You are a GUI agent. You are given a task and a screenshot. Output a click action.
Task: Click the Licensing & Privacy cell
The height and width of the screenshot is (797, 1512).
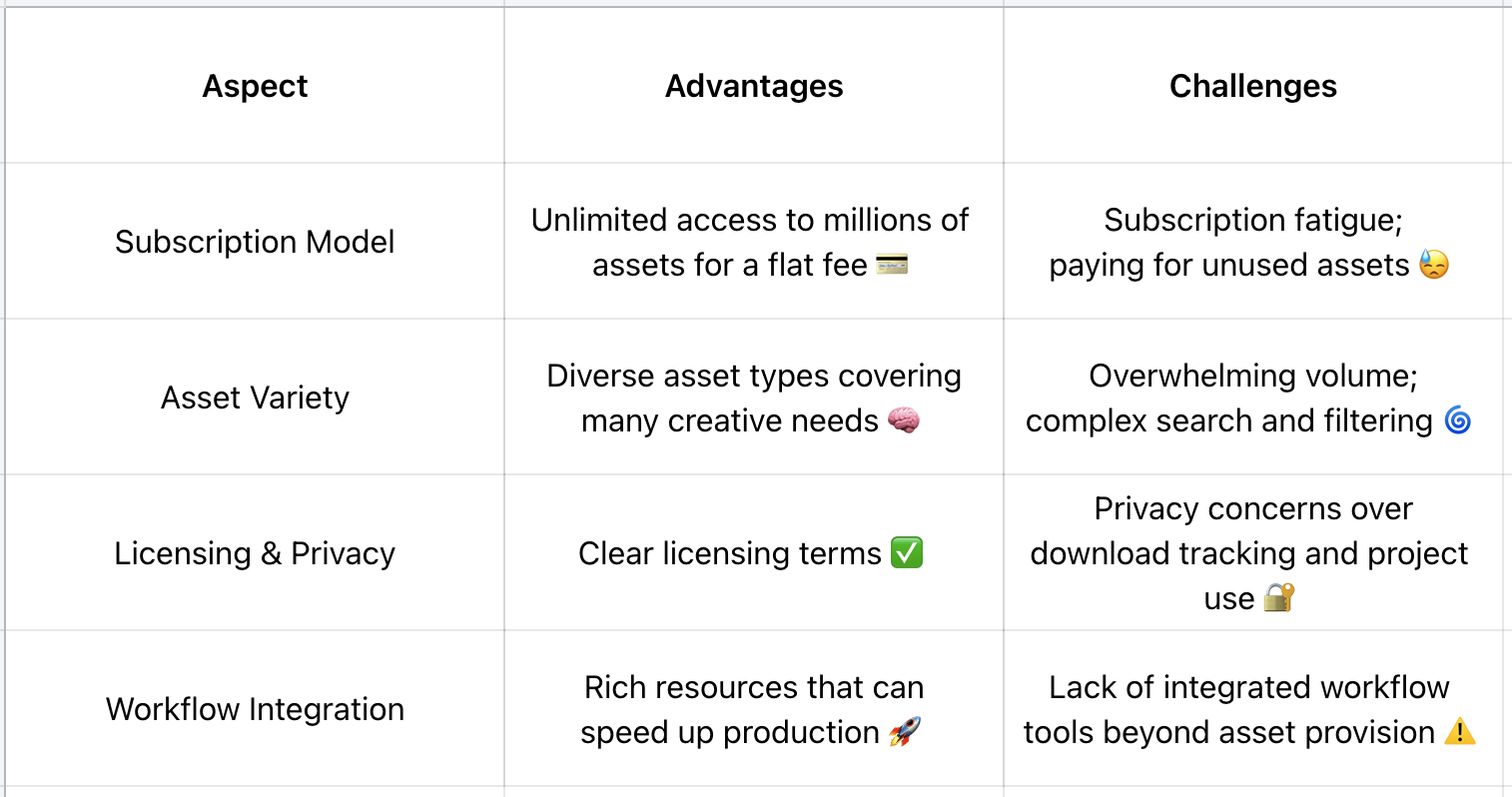pos(255,553)
